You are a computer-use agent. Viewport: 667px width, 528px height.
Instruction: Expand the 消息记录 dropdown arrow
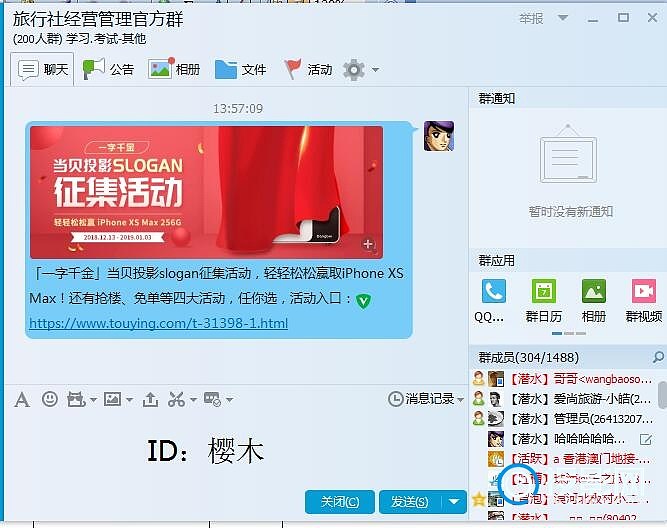click(x=460, y=400)
